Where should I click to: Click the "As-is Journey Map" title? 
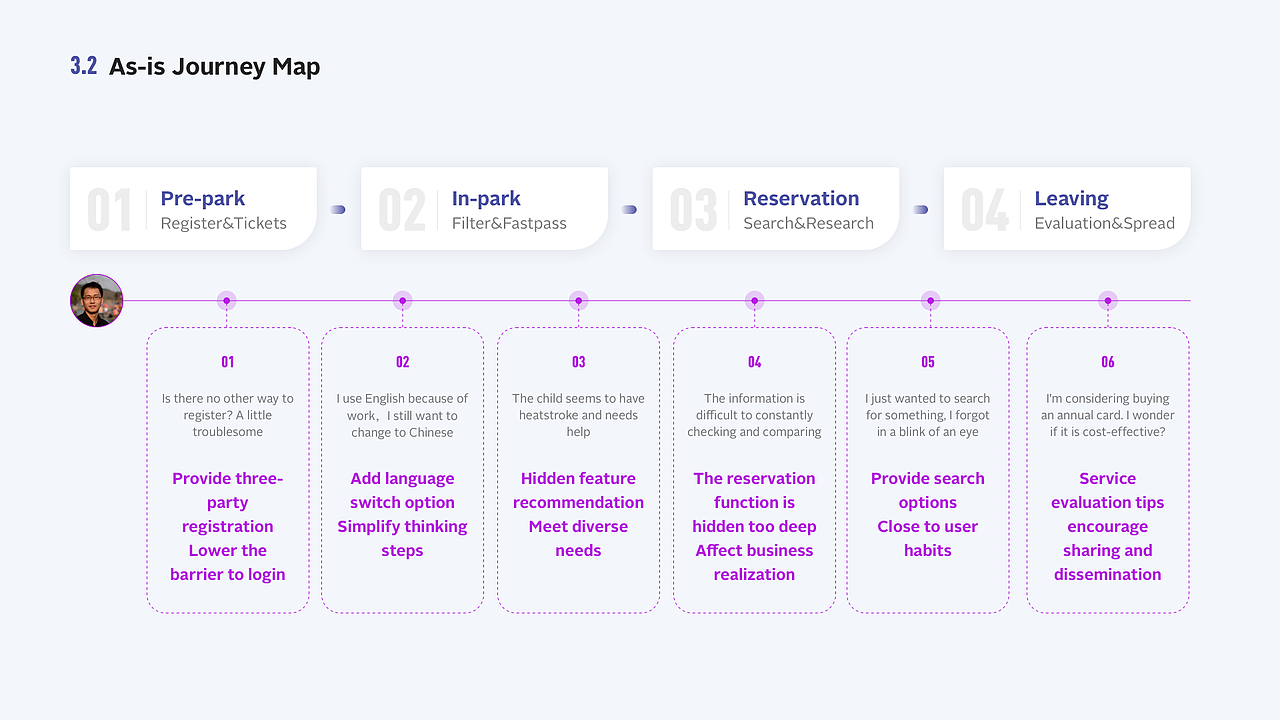pos(214,67)
